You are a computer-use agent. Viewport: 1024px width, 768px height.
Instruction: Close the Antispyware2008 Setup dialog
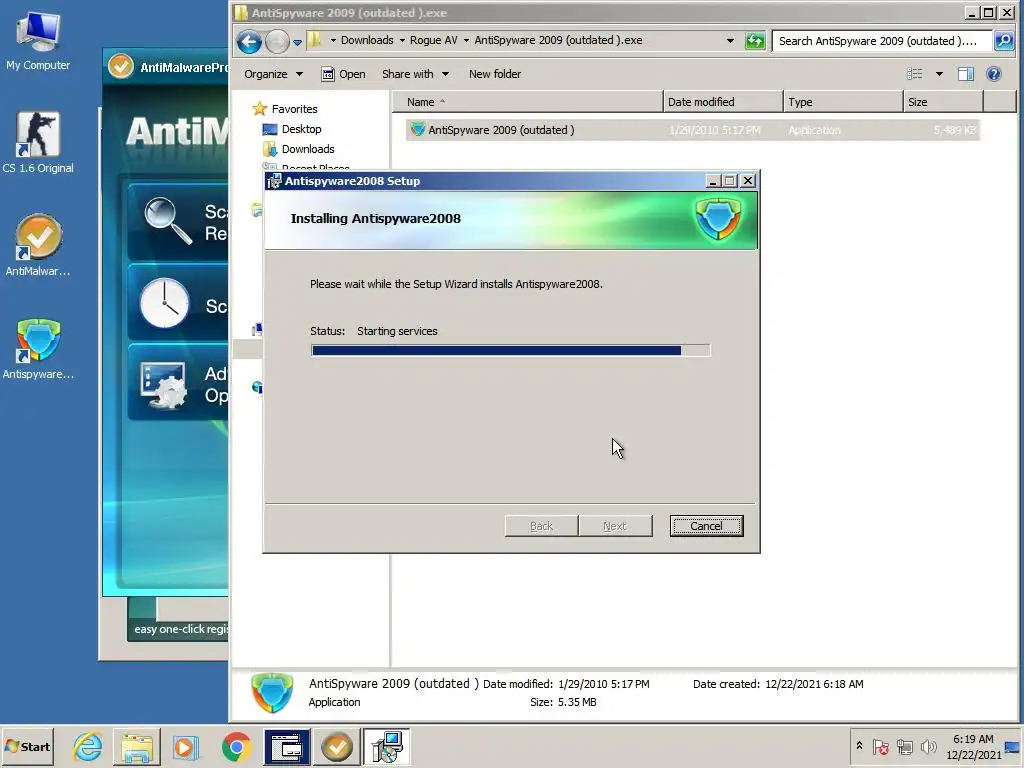click(x=748, y=181)
